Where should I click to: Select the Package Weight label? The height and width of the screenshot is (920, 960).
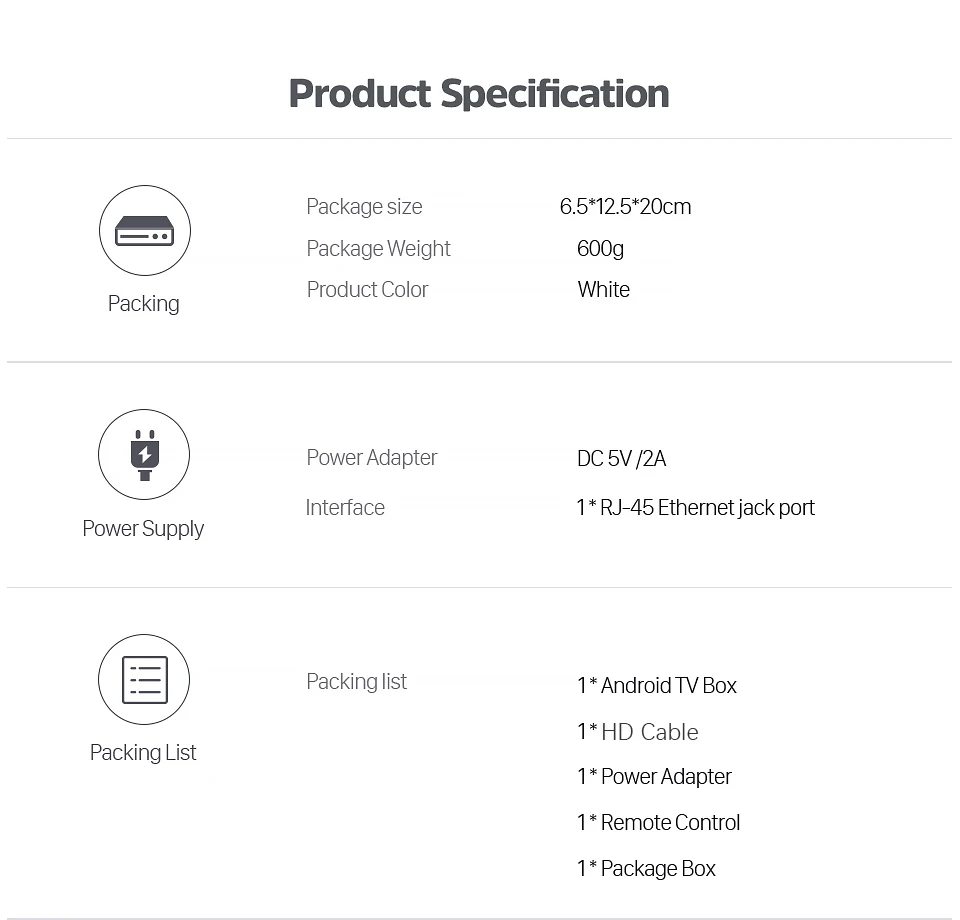pyautogui.click(x=378, y=249)
